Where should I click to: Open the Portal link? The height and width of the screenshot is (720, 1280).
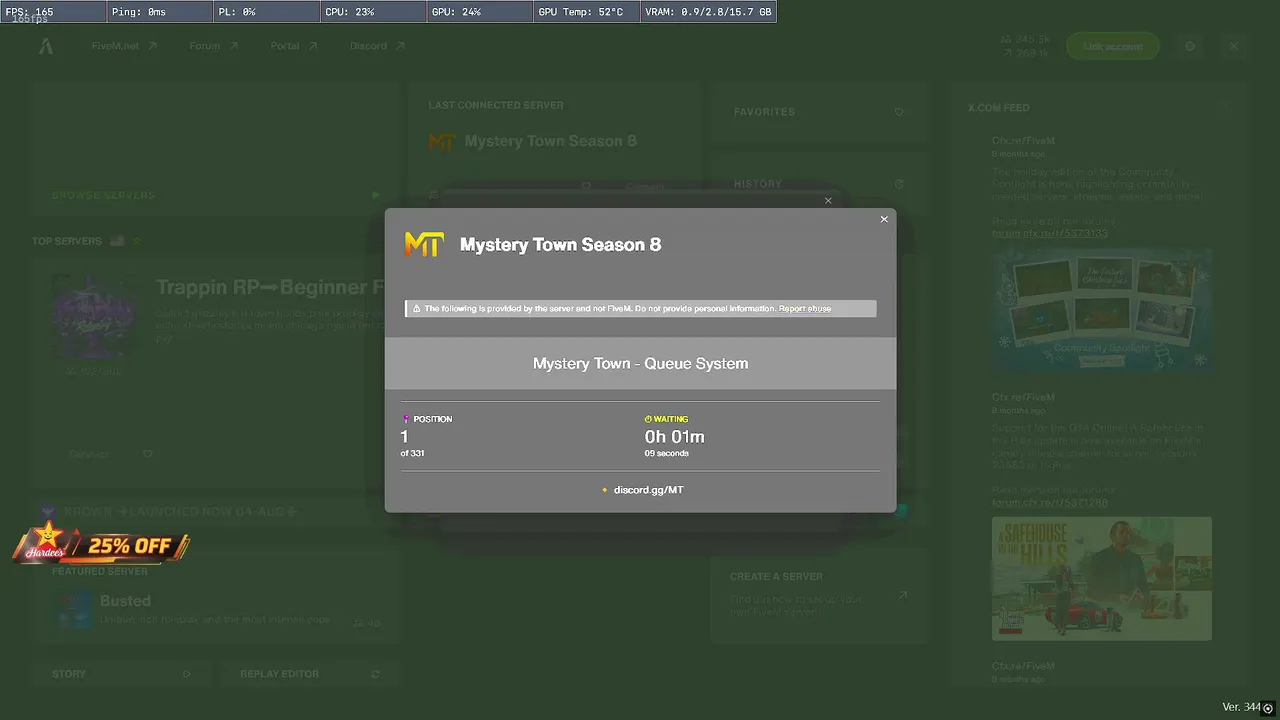point(294,46)
